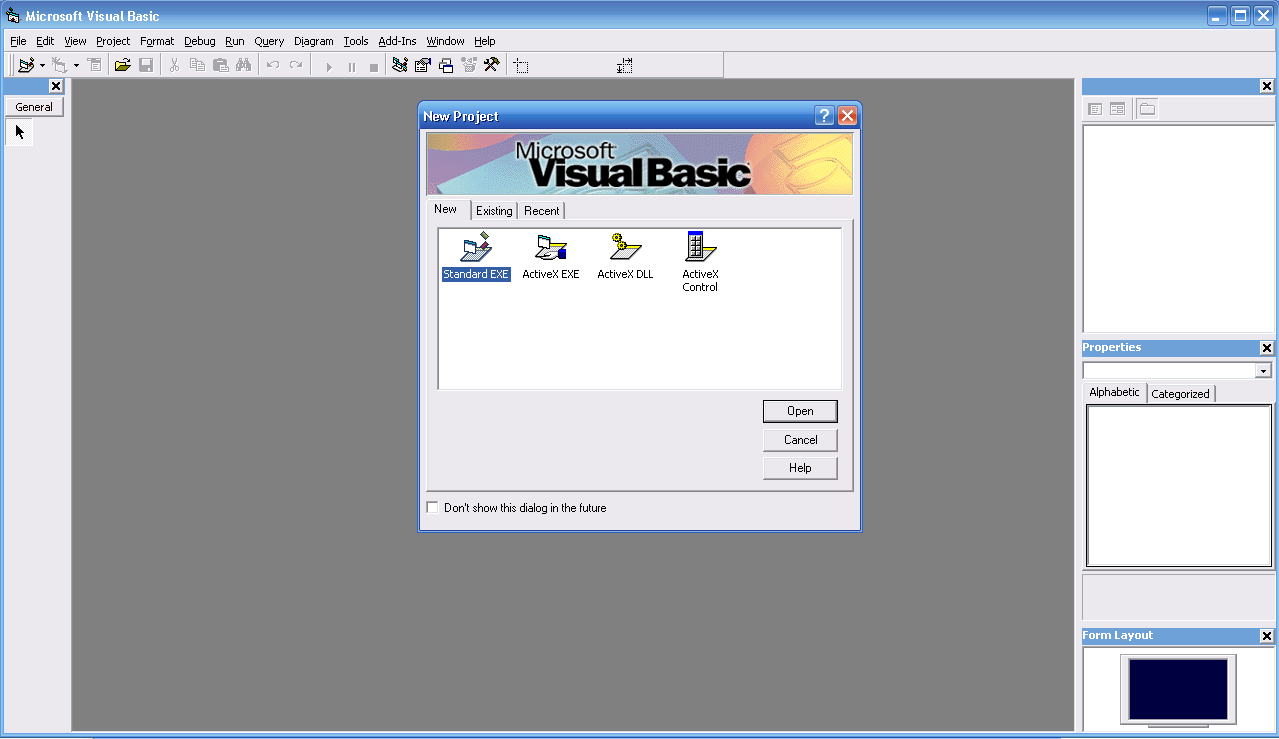Open Form Layout Window toolbar icon
Screen dimensions: 1279x739
coord(446,65)
